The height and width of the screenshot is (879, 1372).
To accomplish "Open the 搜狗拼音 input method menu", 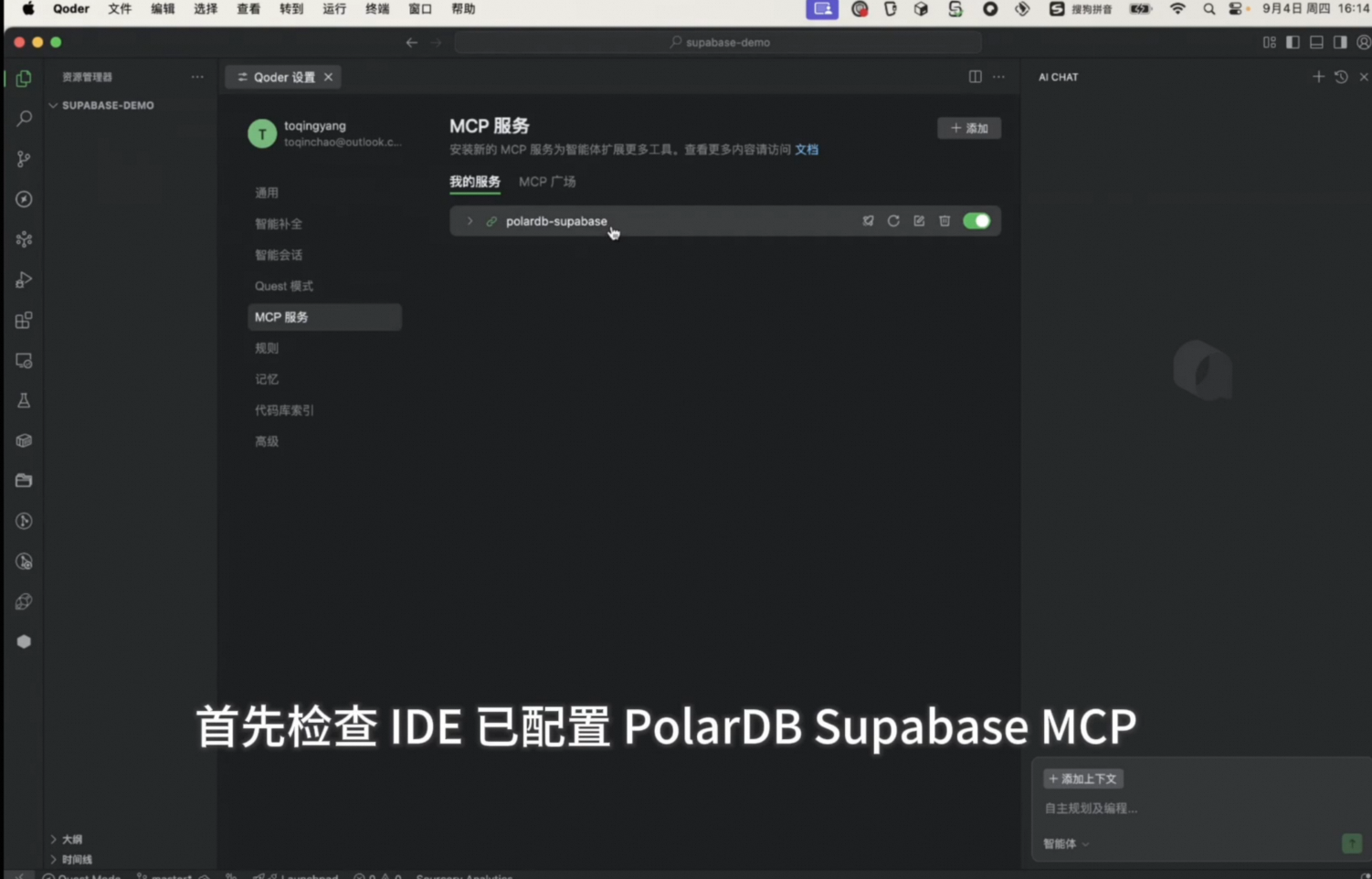I will tap(1081, 9).
